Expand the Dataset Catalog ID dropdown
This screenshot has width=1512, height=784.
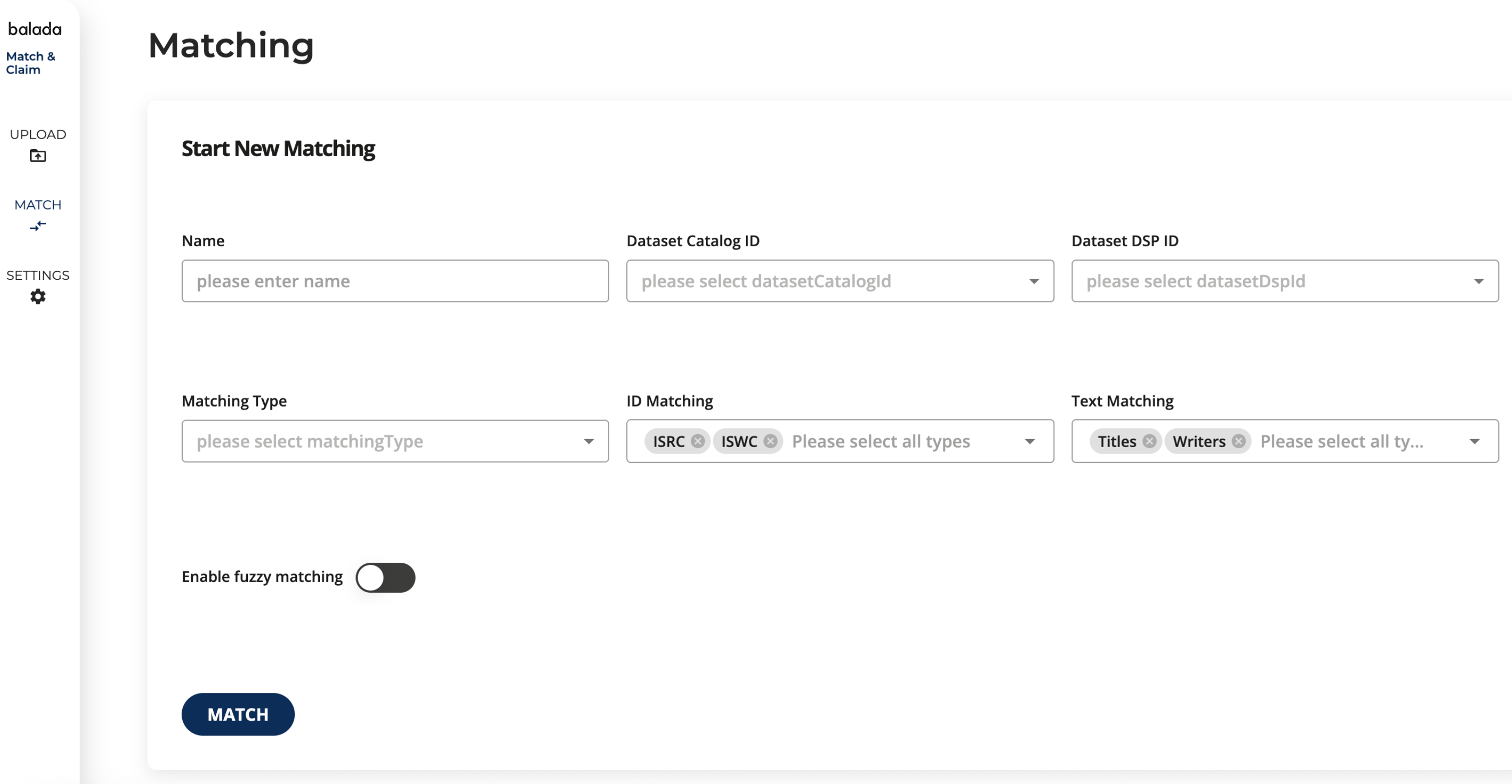(x=1034, y=282)
